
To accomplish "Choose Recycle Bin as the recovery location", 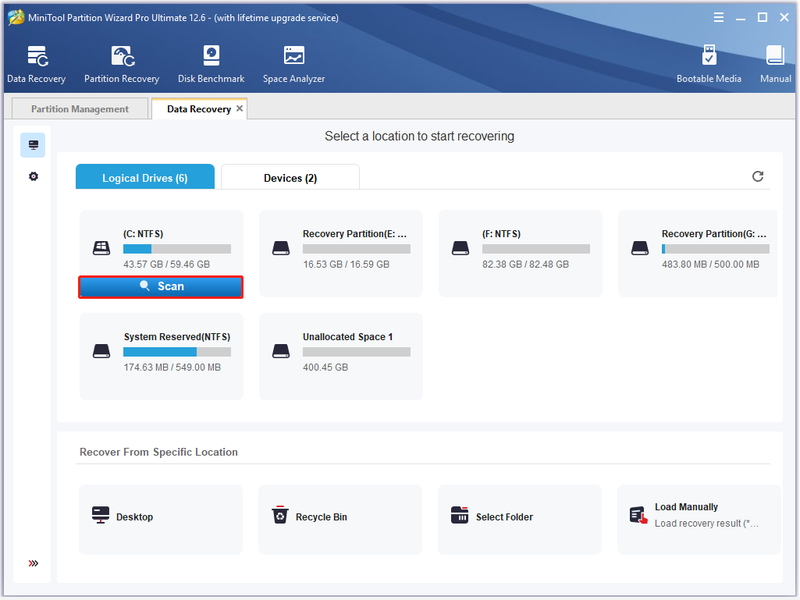I will point(340,519).
